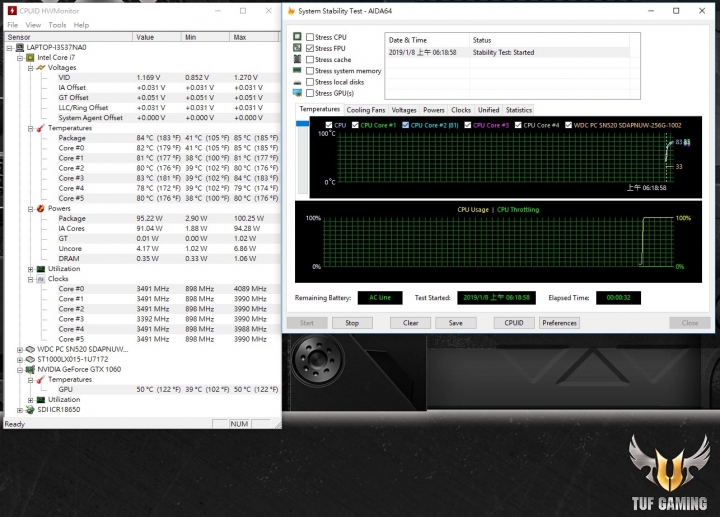The image size is (720, 517).
Task: Toggle the CPU Core #3 graph checkbox
Action: coord(468,125)
